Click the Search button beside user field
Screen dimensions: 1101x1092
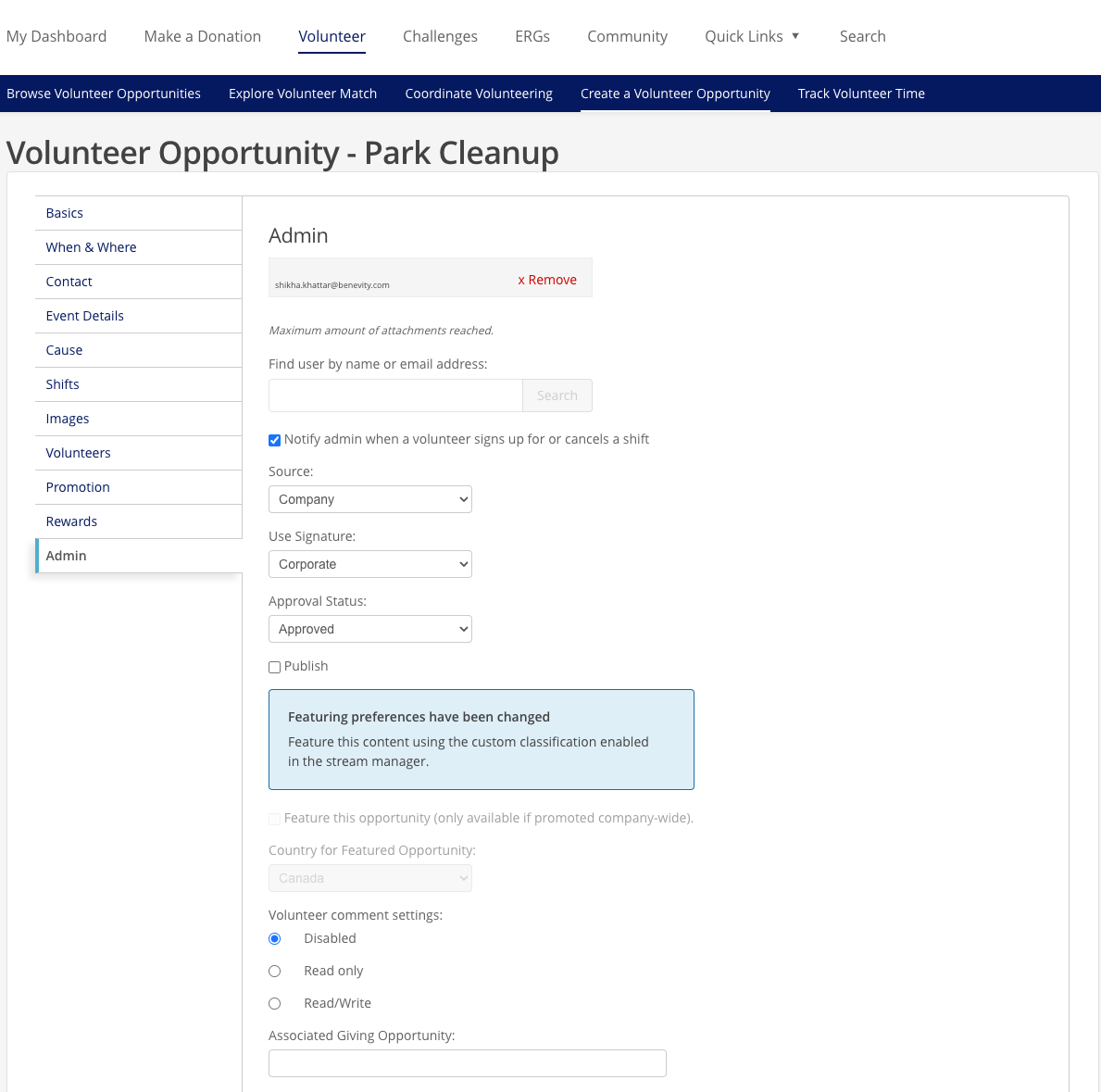click(557, 395)
